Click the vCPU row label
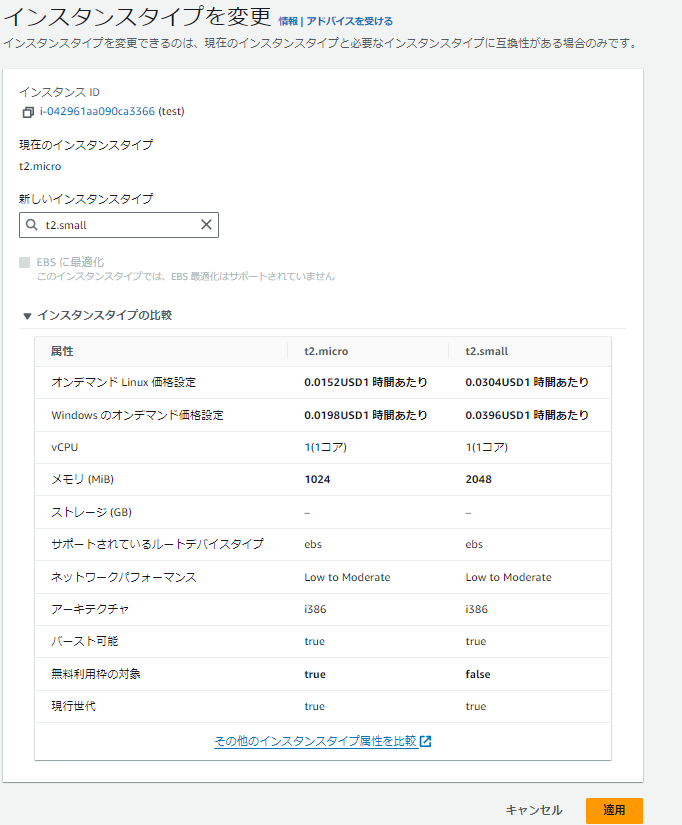The height and width of the screenshot is (825, 682). click(65, 447)
